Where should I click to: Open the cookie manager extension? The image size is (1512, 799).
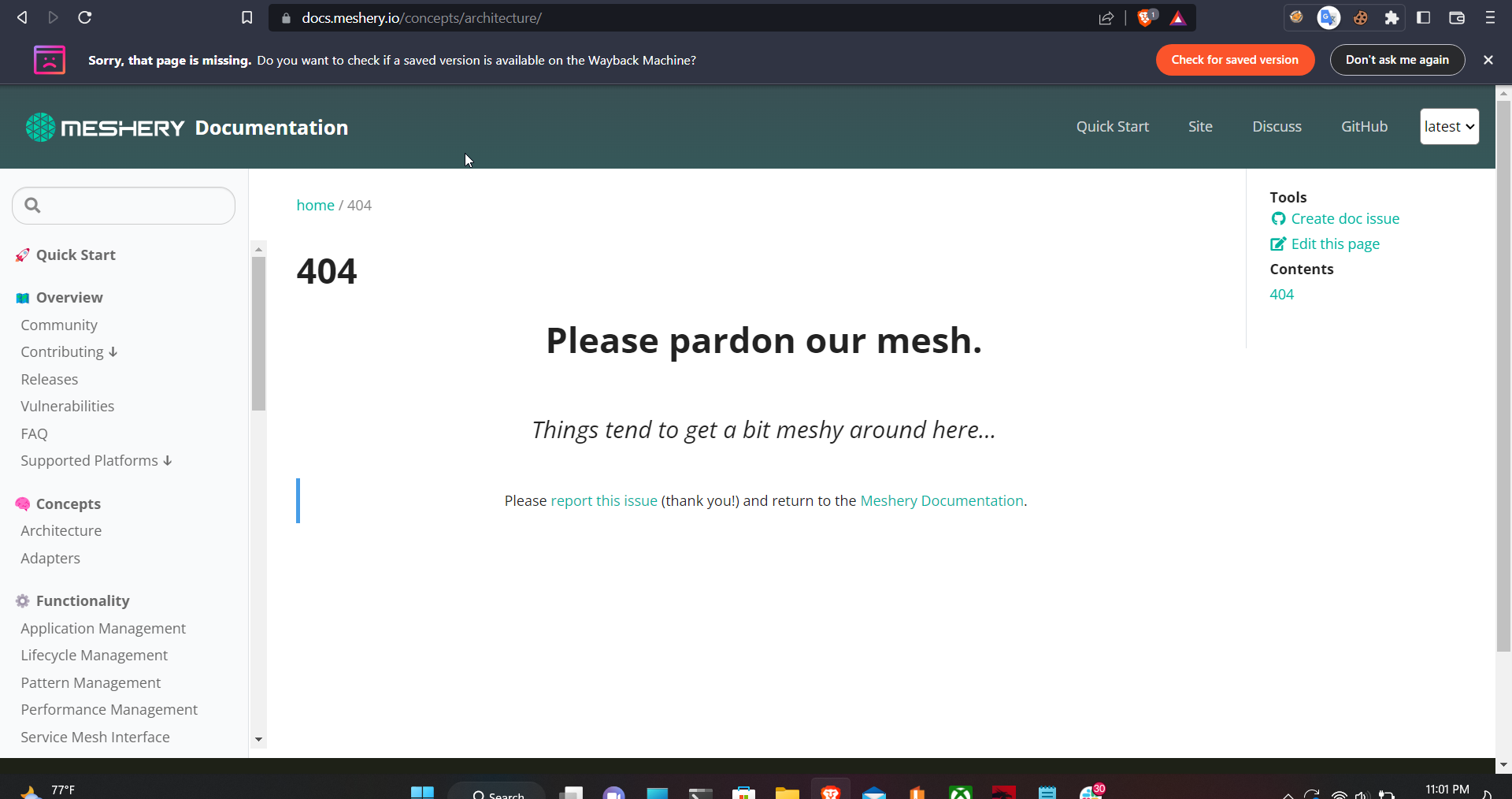click(x=1360, y=17)
